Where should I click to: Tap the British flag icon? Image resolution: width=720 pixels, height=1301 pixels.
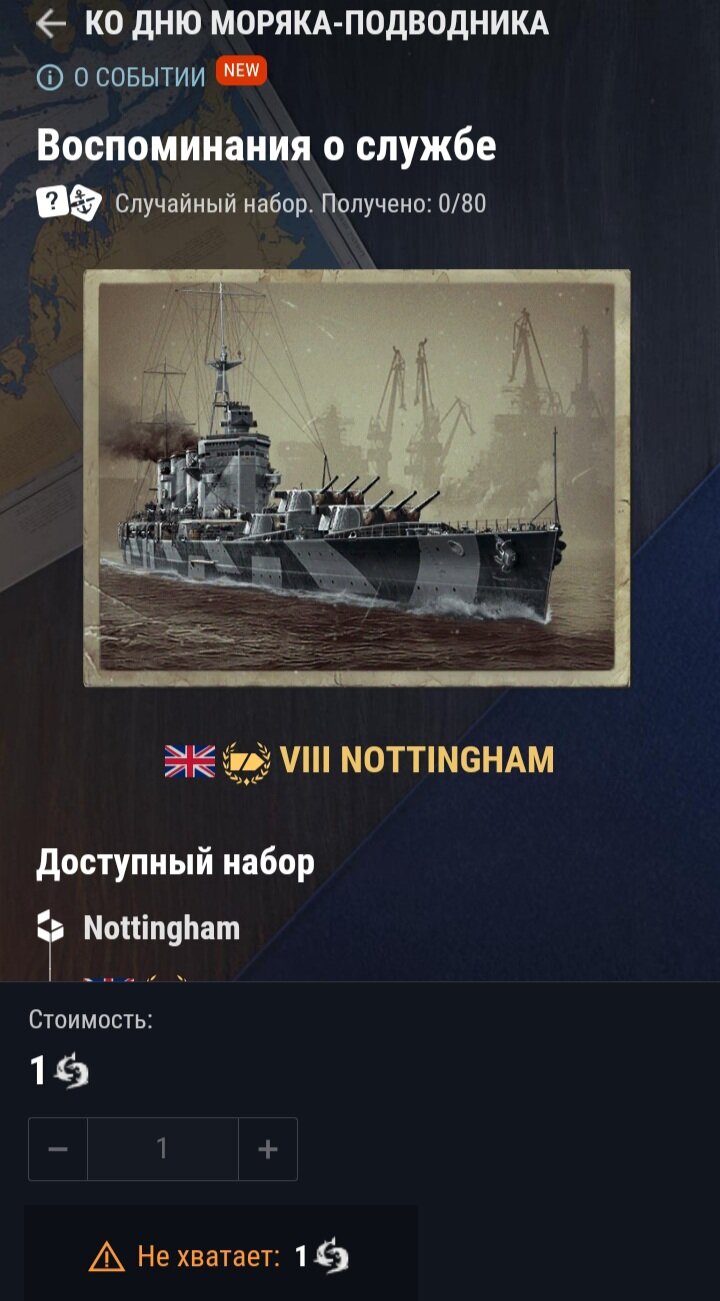coord(190,761)
